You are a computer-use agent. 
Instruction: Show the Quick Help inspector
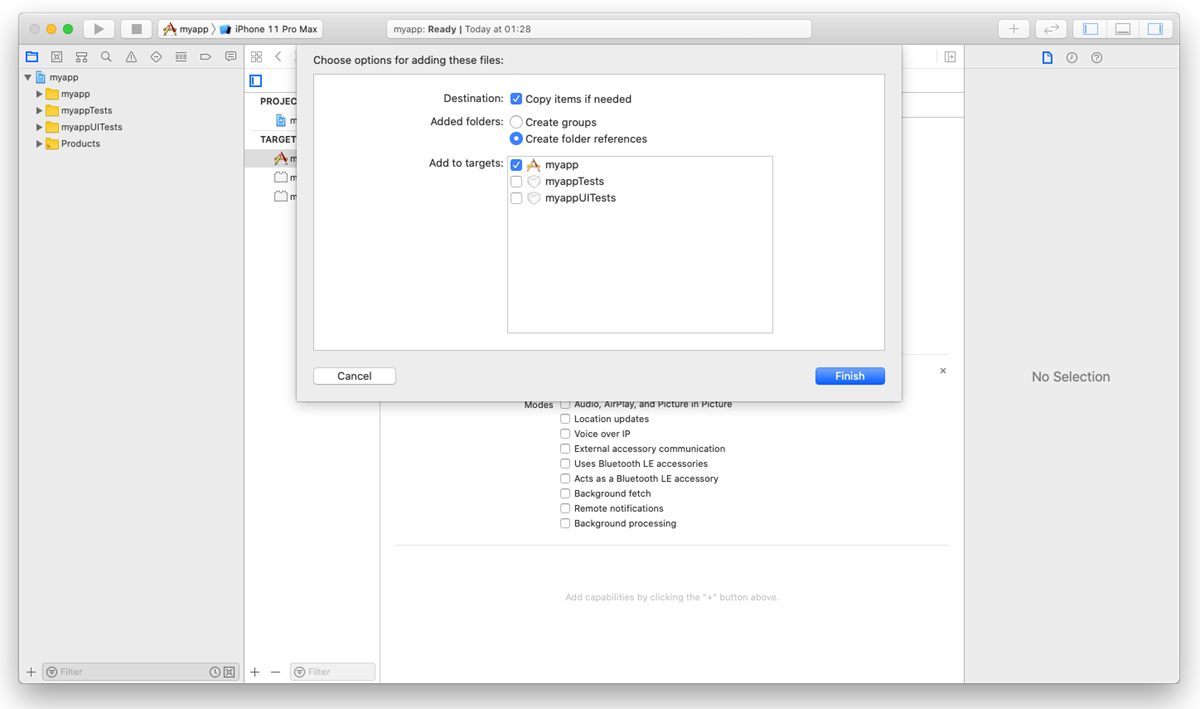pos(1097,58)
